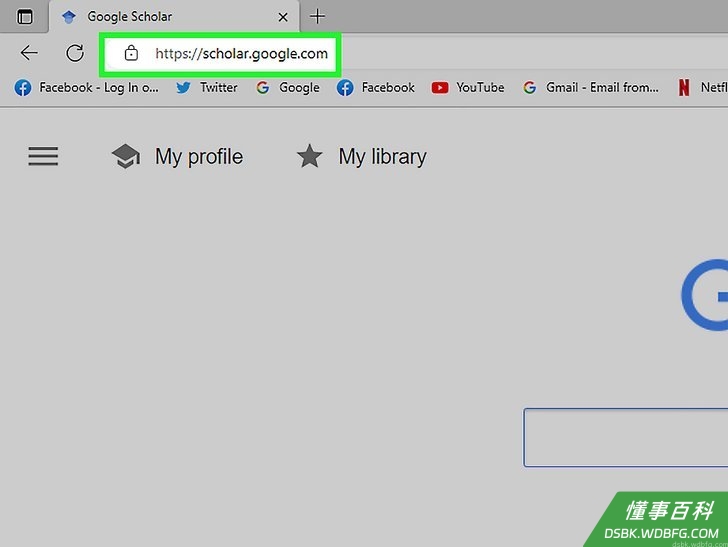Go to My profile
Image resolution: width=728 pixels, height=547 pixels.
[177, 156]
